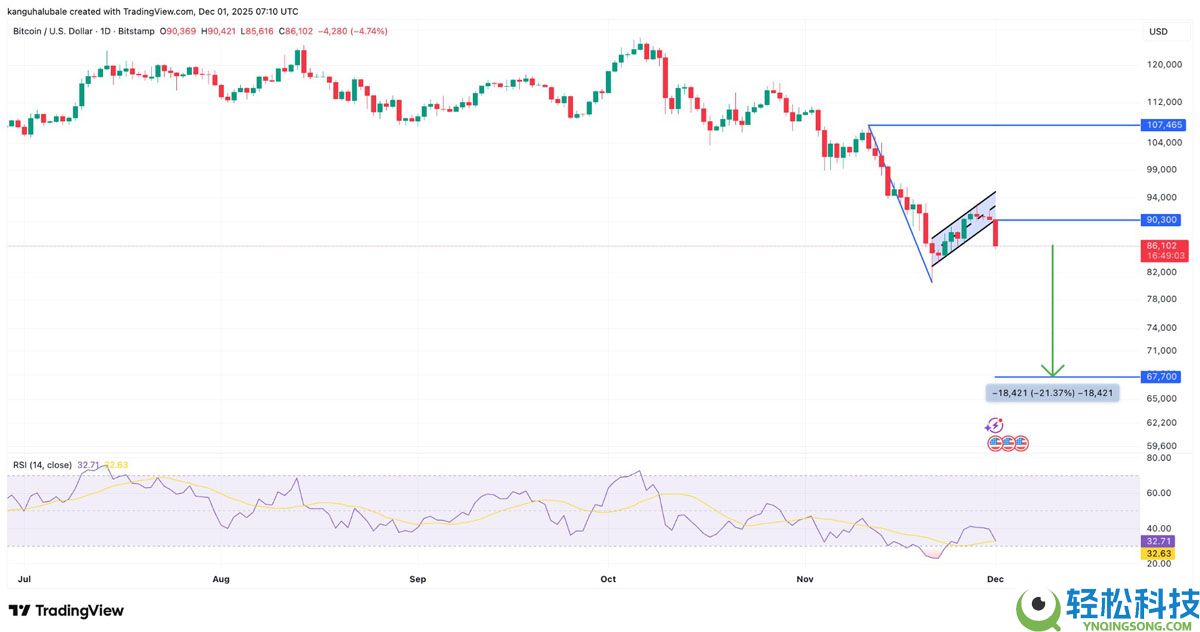Click the 67,700 target price label

1162,376
